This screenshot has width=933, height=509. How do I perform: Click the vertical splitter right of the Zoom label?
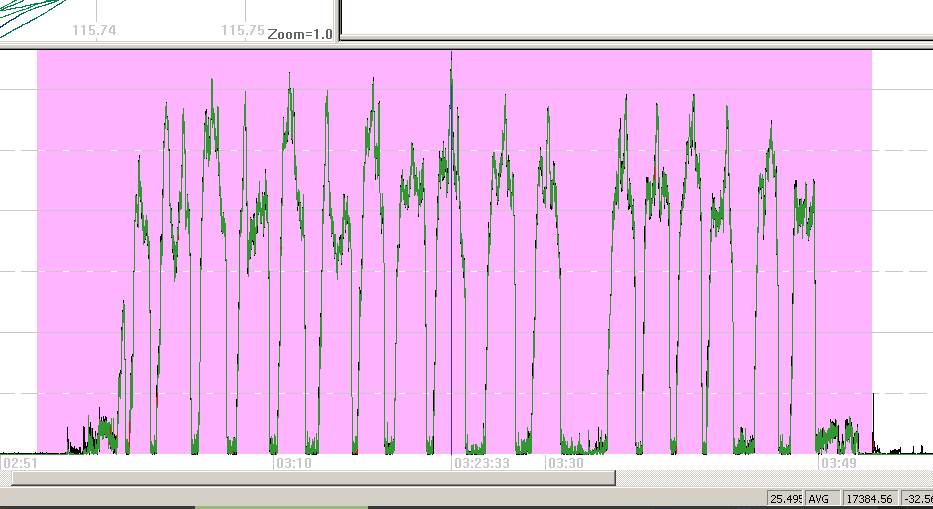(x=339, y=20)
